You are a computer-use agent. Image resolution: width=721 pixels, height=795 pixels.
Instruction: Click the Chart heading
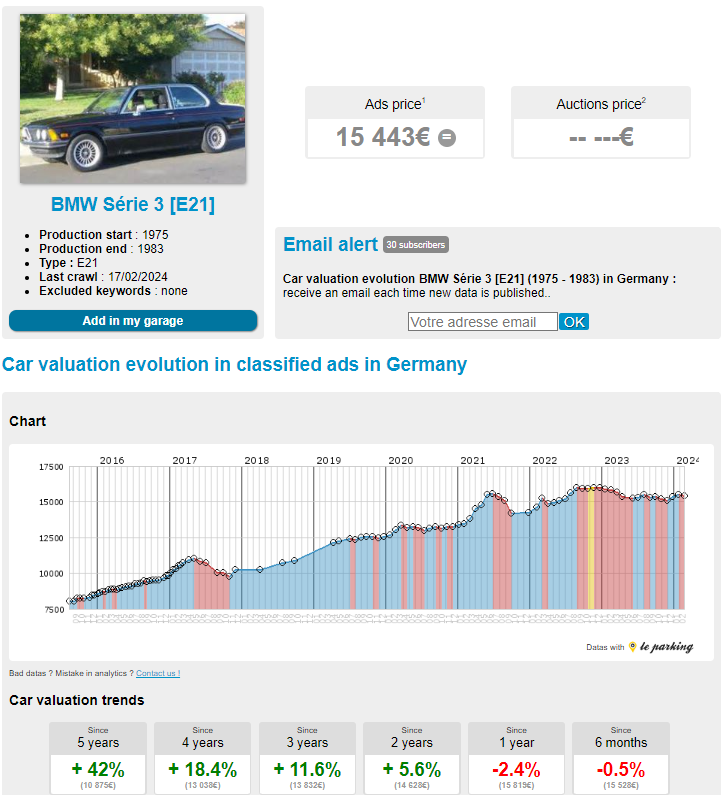(x=27, y=421)
